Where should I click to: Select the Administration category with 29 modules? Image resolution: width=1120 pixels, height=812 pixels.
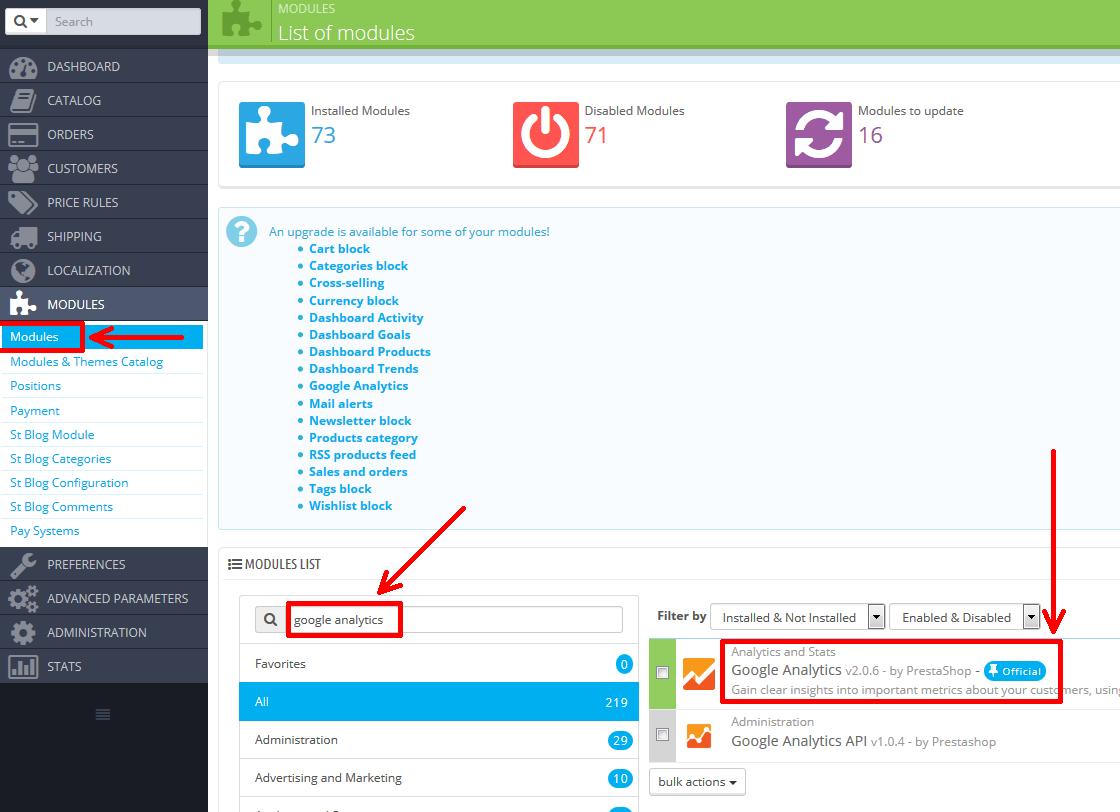click(x=439, y=740)
